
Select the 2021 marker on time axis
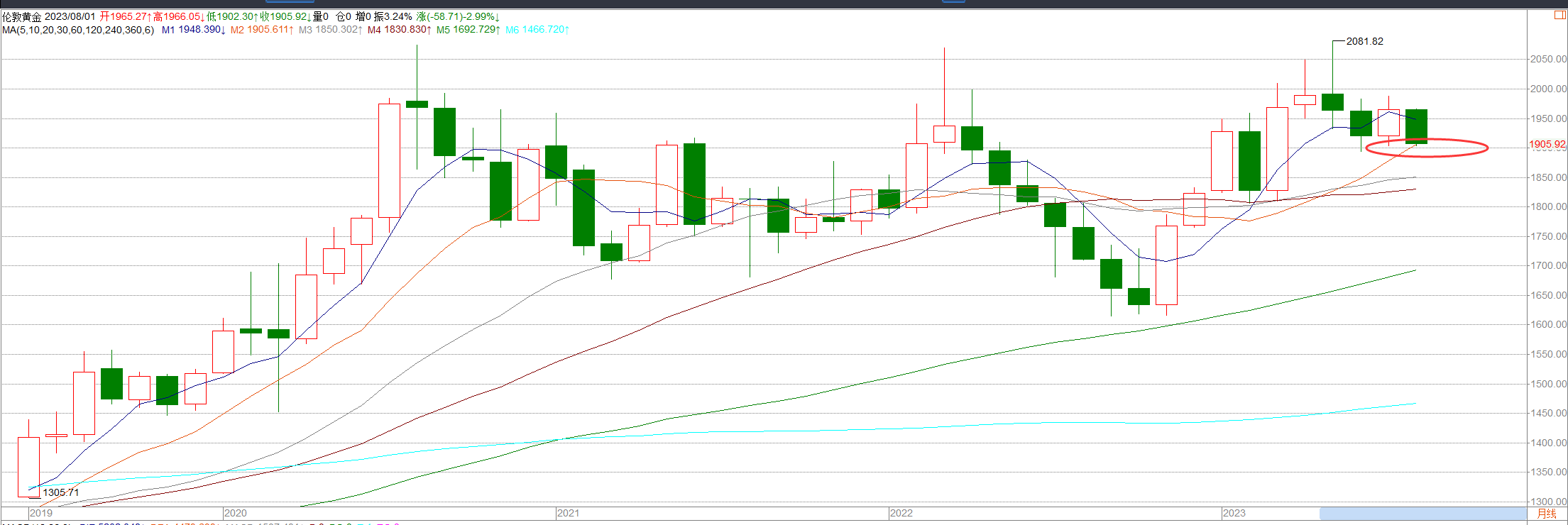(x=569, y=513)
